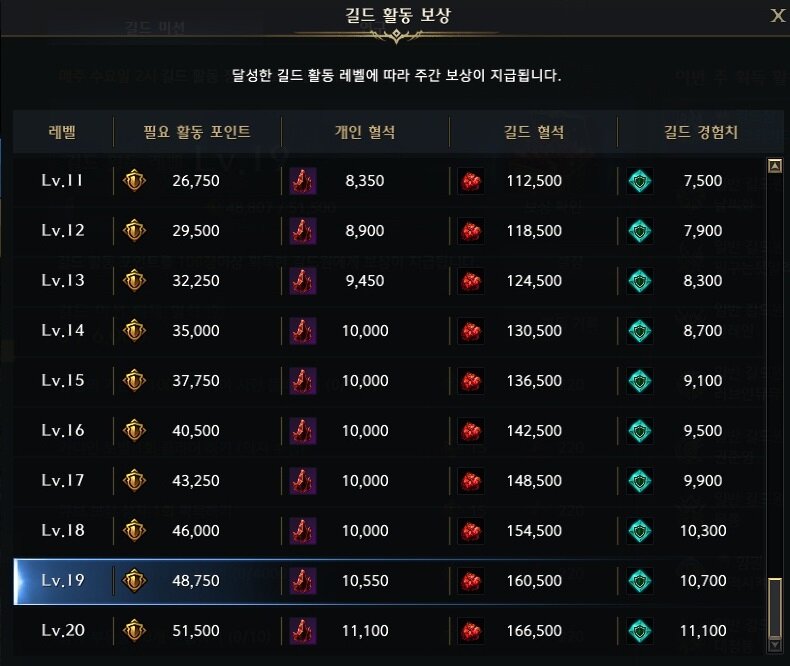Click the gold activity point icon for Lv.11
Image resolution: width=790 pixels, height=666 pixels.
point(135,181)
